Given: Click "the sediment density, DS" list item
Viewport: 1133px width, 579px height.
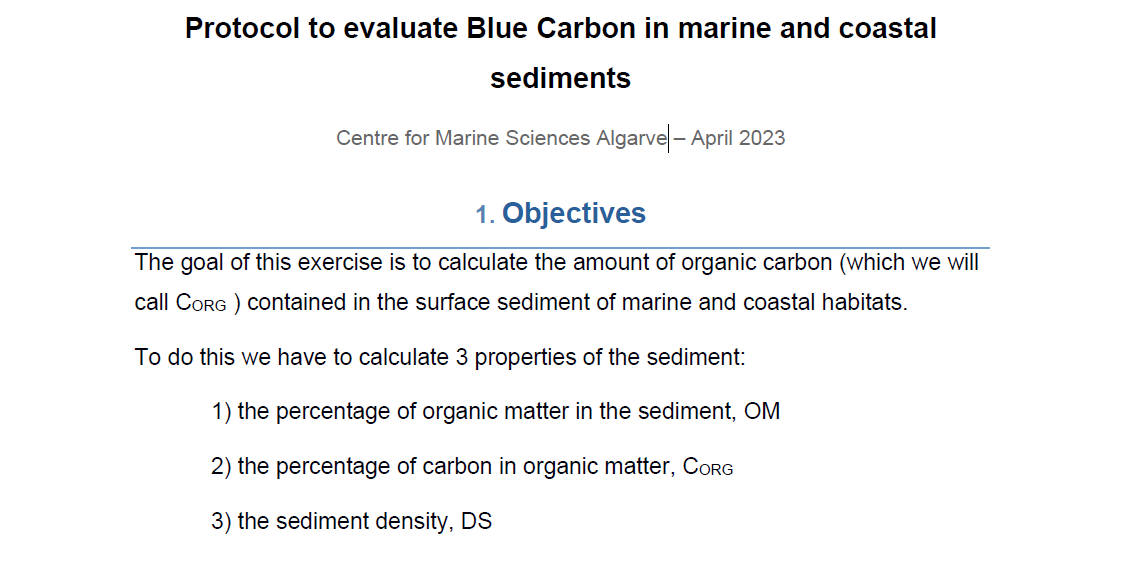Looking at the screenshot, I should pos(364,522).
